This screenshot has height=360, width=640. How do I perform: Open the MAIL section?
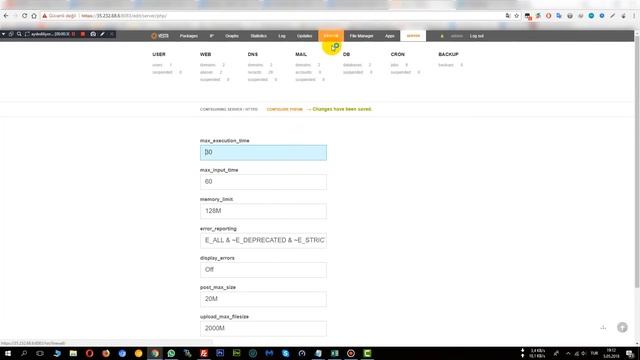coord(301,54)
